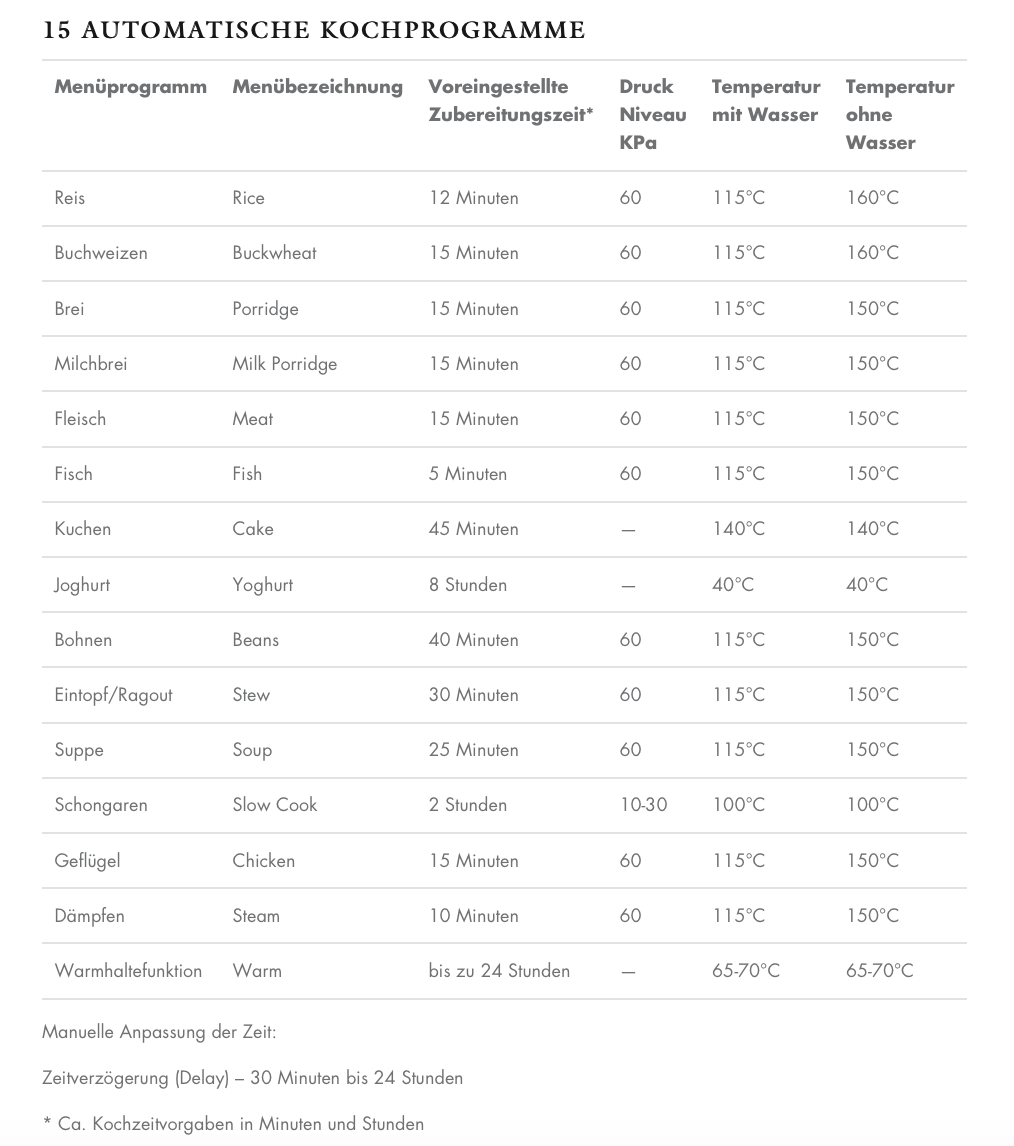
Task: Select the 'bis zu 24 Stunden' time cell
Action: tap(499, 970)
